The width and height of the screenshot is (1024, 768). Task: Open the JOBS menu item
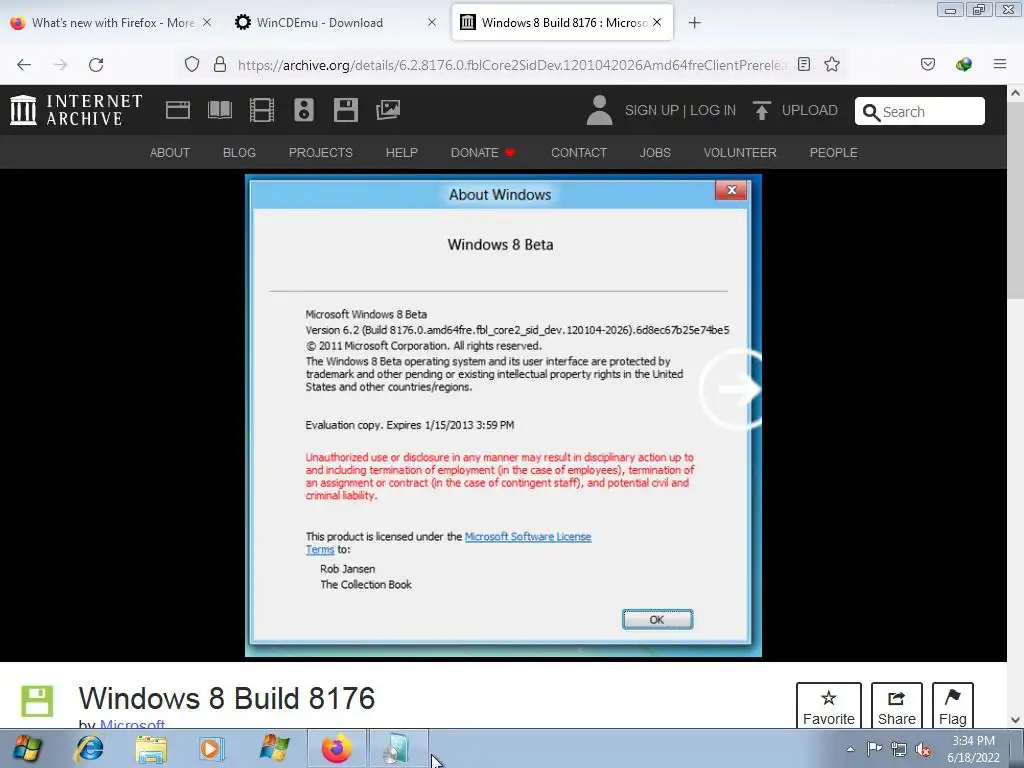pyautogui.click(x=655, y=153)
